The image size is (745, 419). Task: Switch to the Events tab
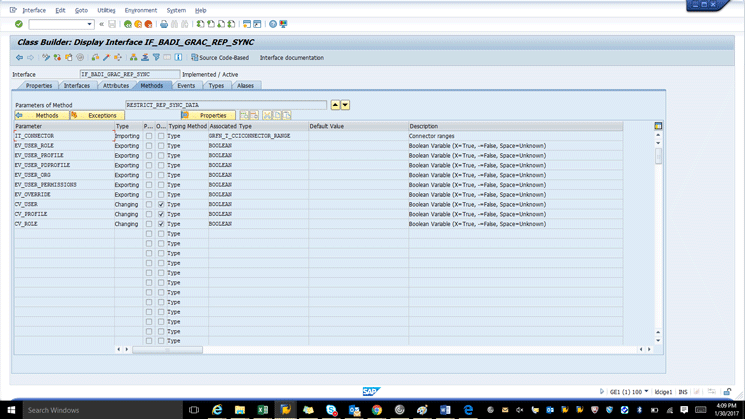point(186,86)
